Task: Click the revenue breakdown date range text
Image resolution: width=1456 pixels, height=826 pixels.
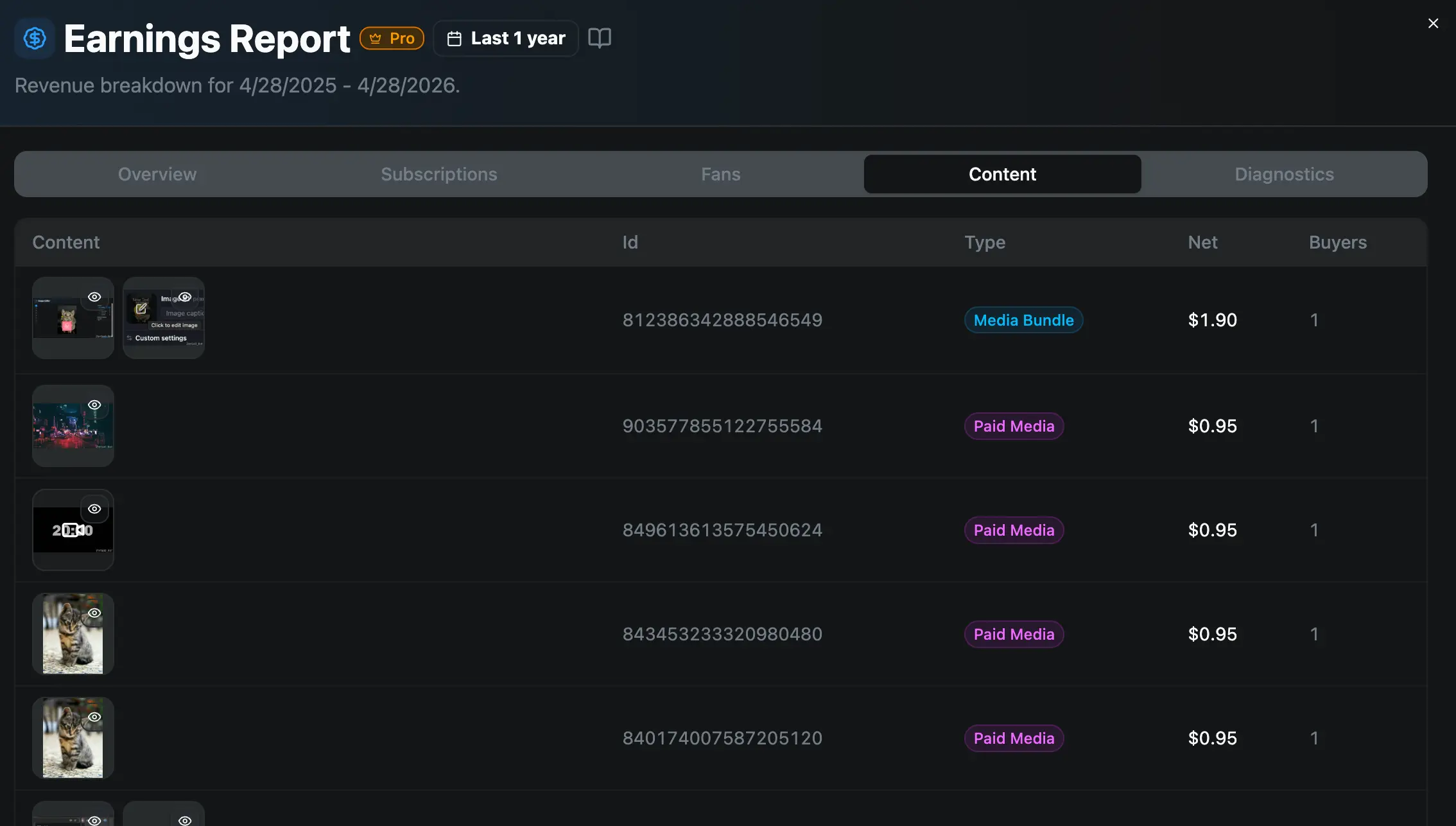Action: (x=238, y=85)
